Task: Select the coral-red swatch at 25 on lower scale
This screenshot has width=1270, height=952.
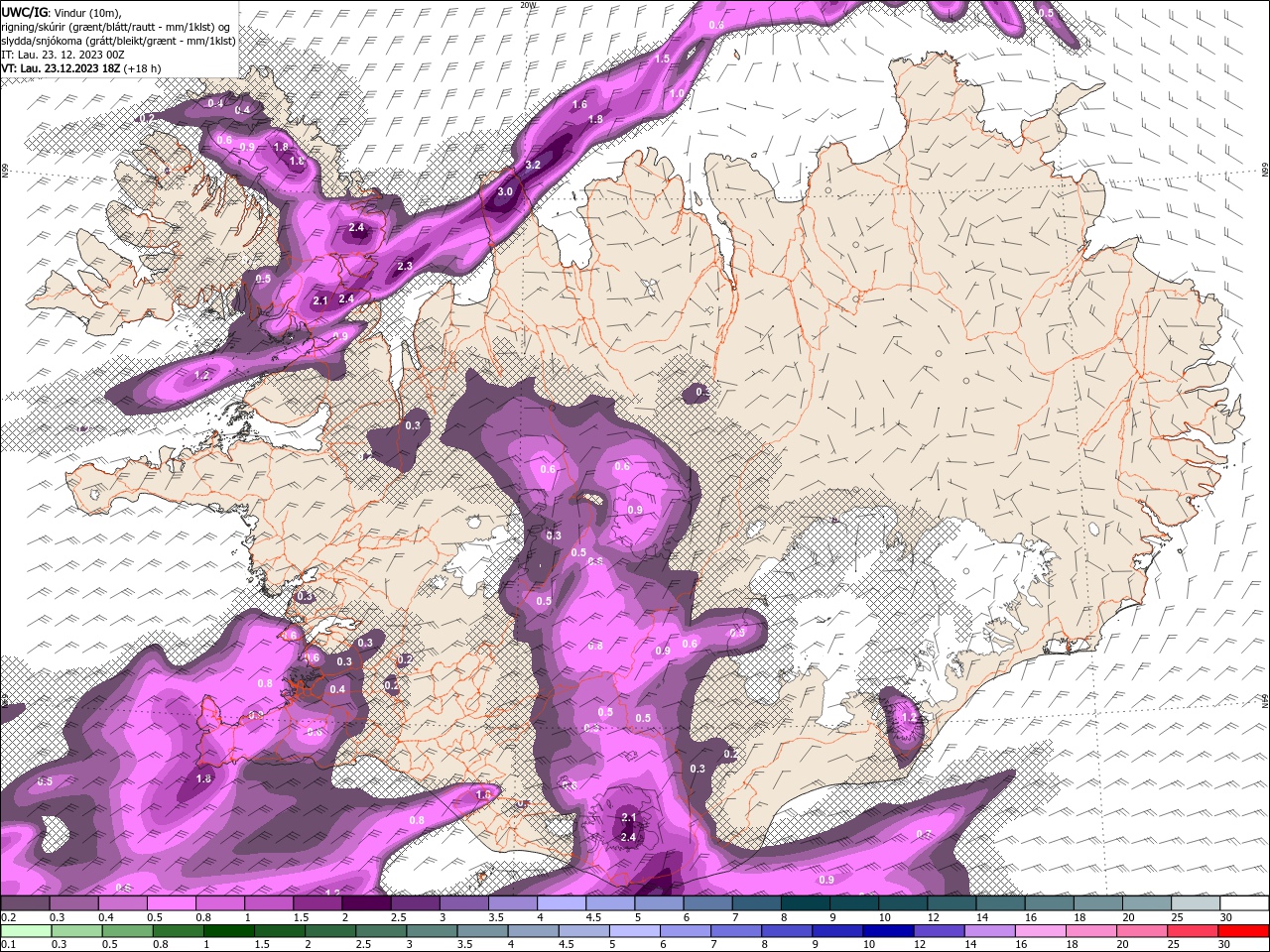Action: [1194, 931]
